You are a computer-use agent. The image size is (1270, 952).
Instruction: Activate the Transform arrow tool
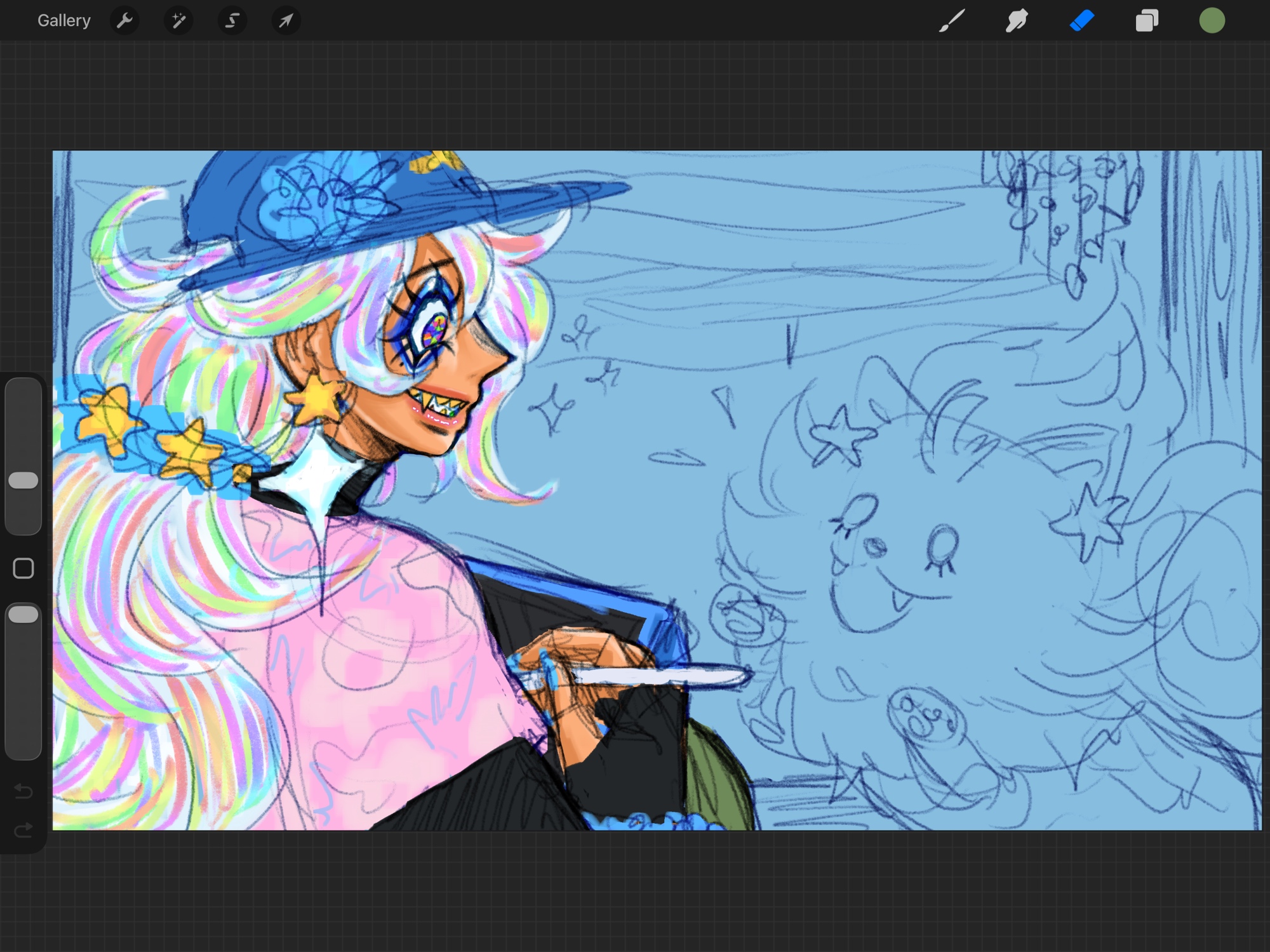pos(286,21)
